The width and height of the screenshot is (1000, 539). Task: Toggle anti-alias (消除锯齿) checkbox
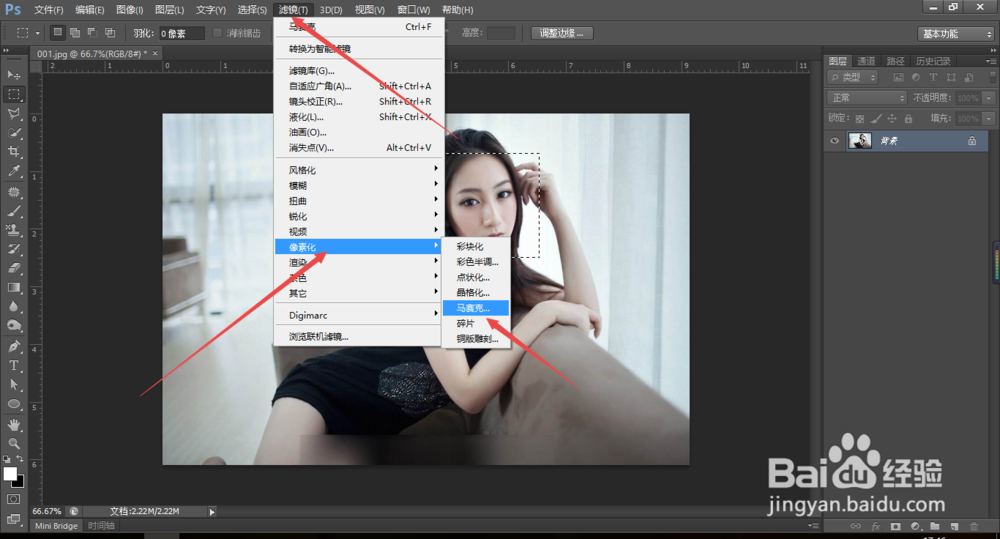click(x=217, y=33)
